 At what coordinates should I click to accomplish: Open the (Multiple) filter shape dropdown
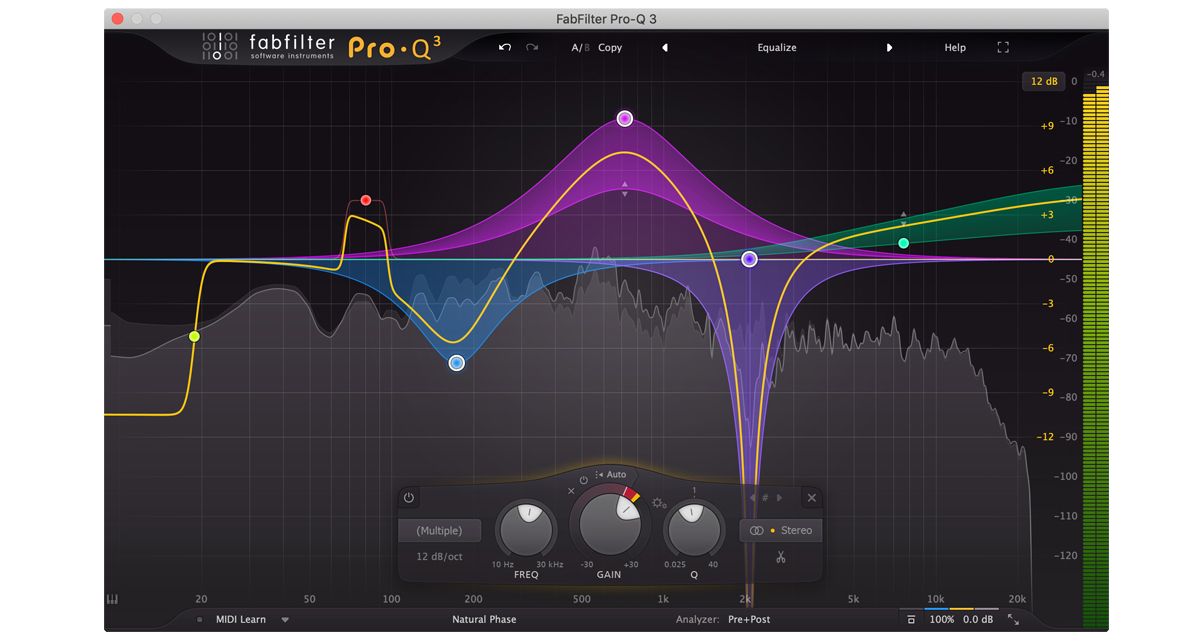(440, 531)
